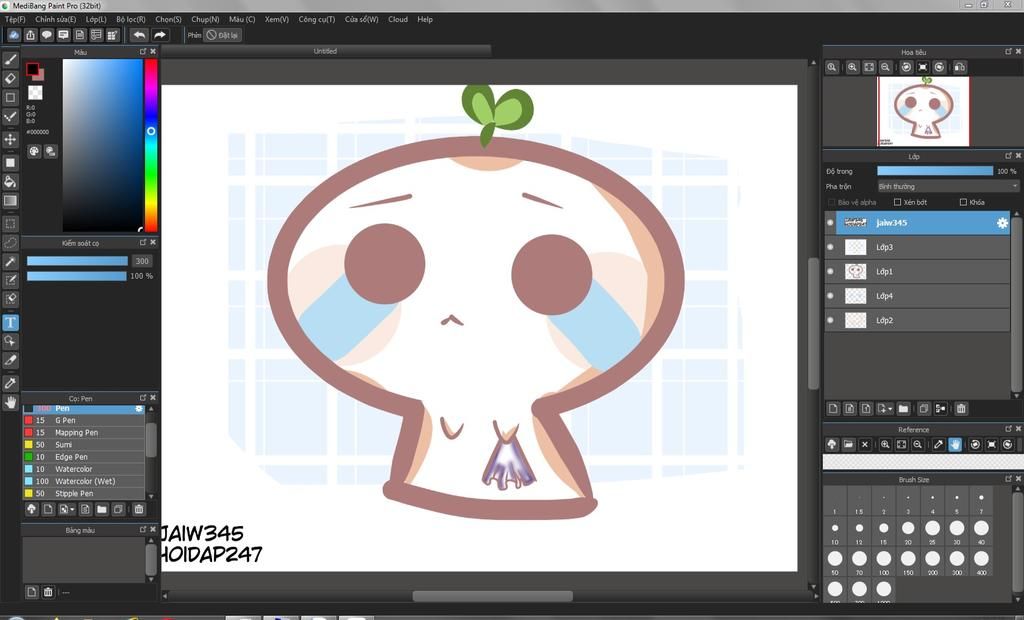Open reference image with folder icon
Screen dimensions: 1024x620
click(848, 444)
